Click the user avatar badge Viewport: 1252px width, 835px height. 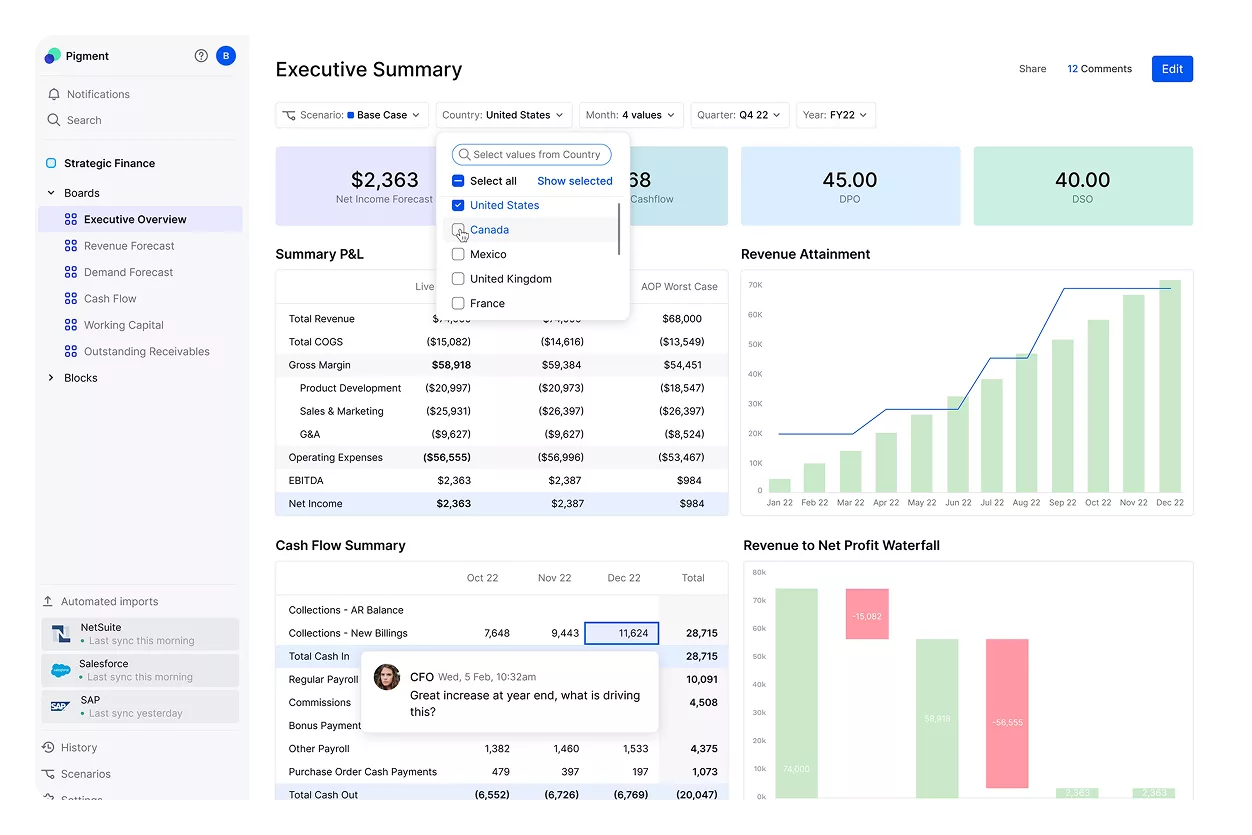click(x=226, y=55)
